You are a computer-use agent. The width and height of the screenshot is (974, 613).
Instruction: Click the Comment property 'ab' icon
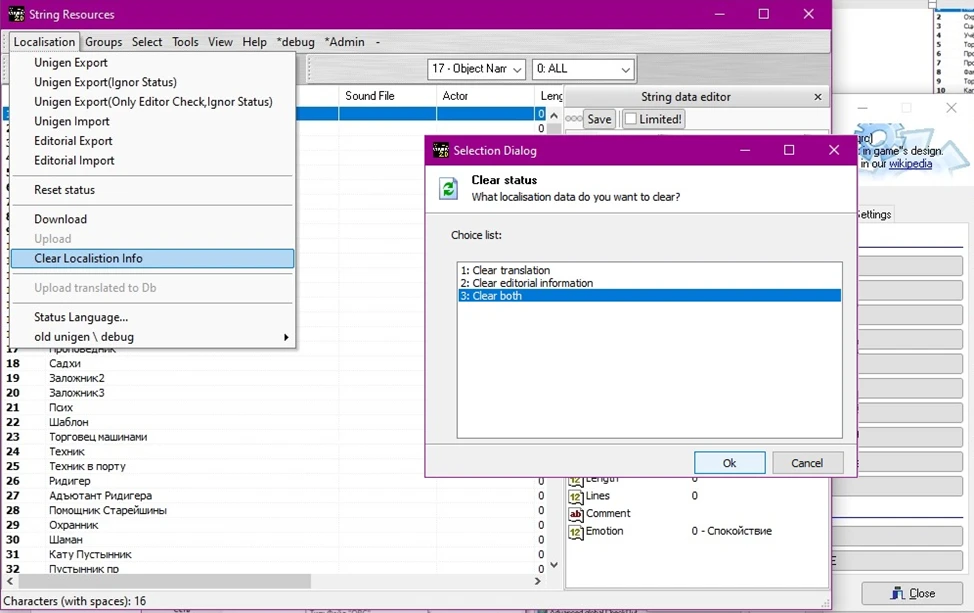[x=576, y=514]
